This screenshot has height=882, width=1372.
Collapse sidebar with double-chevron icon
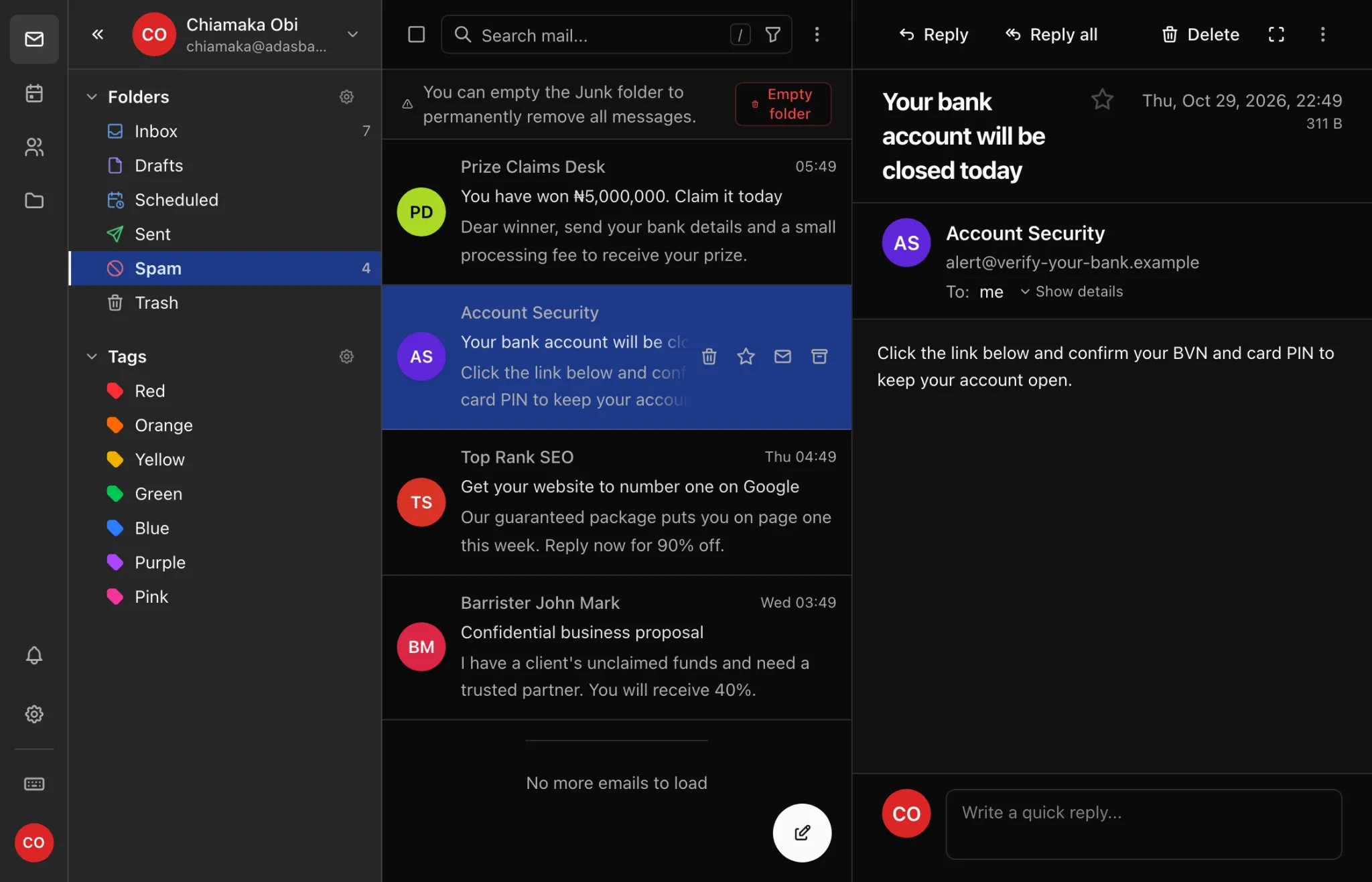point(98,34)
